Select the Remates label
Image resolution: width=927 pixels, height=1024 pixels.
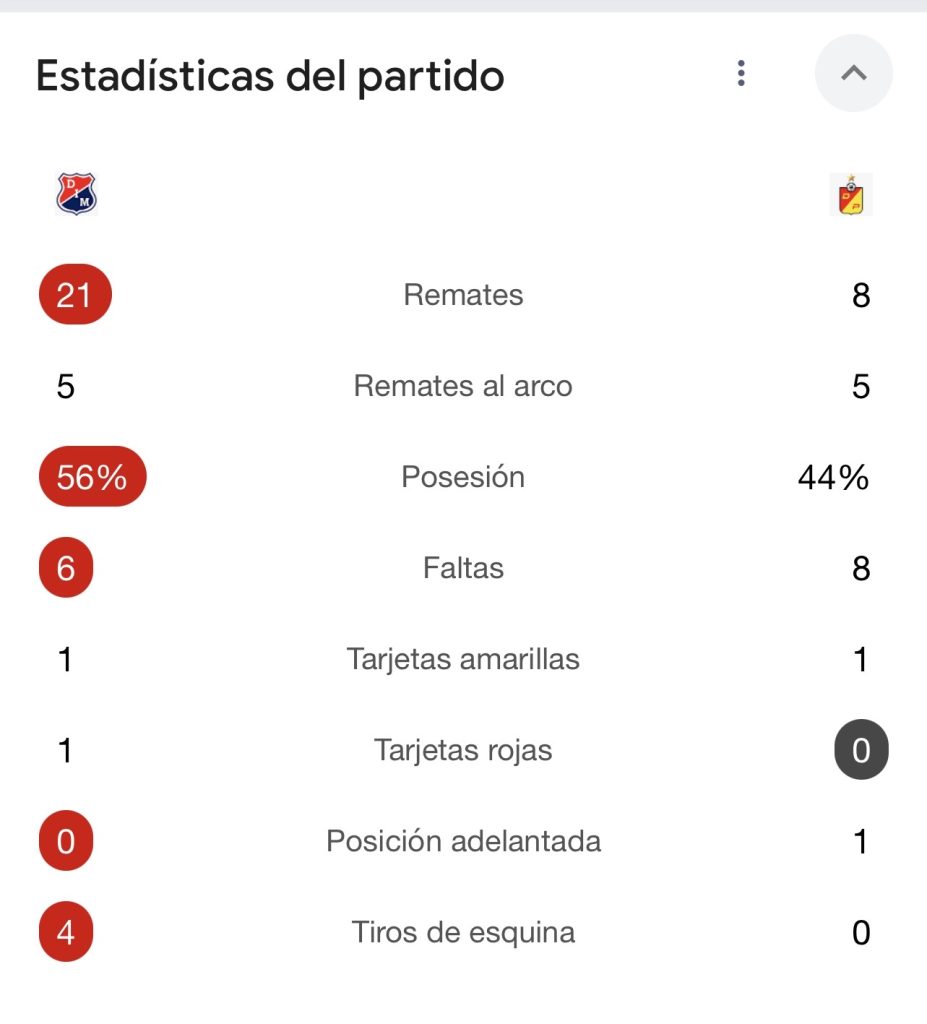(x=463, y=295)
